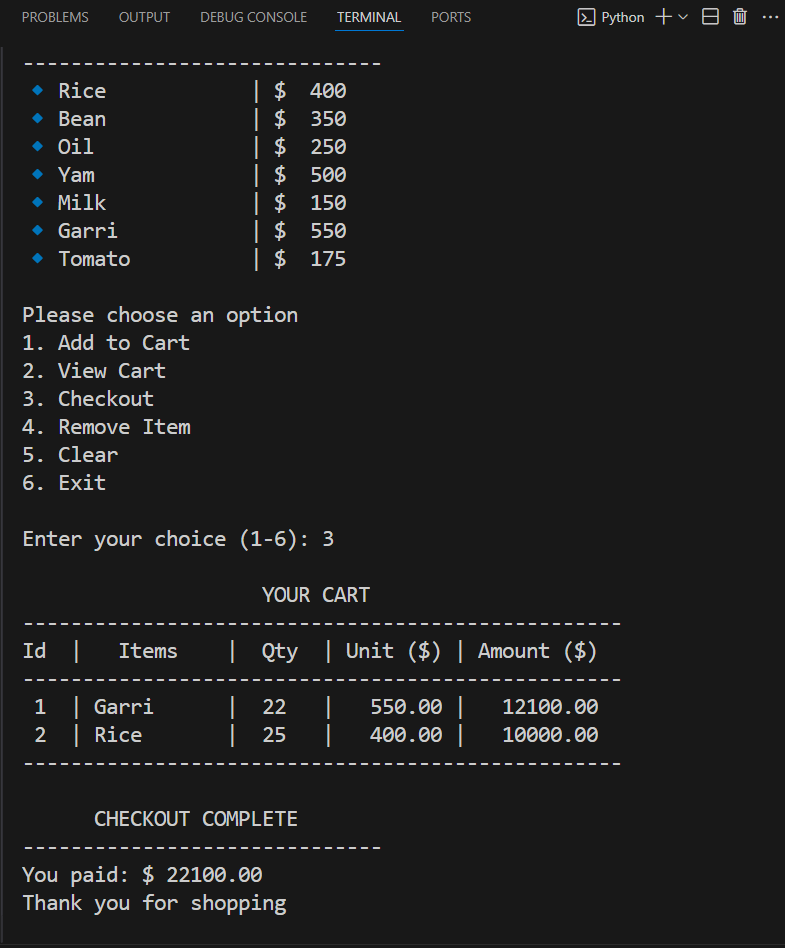Click the '6. Exit' line
Viewport: 785px width, 948px height.
click(64, 483)
